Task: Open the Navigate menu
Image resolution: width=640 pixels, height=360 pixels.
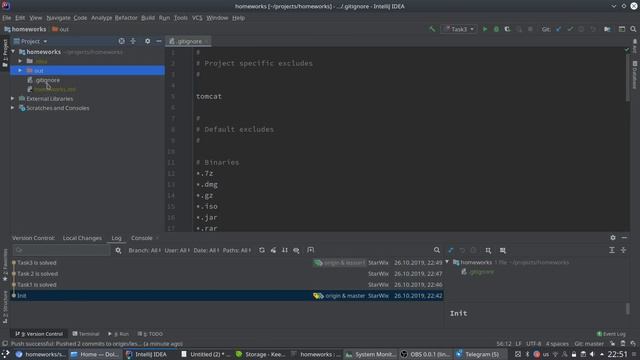Action: click(58, 18)
